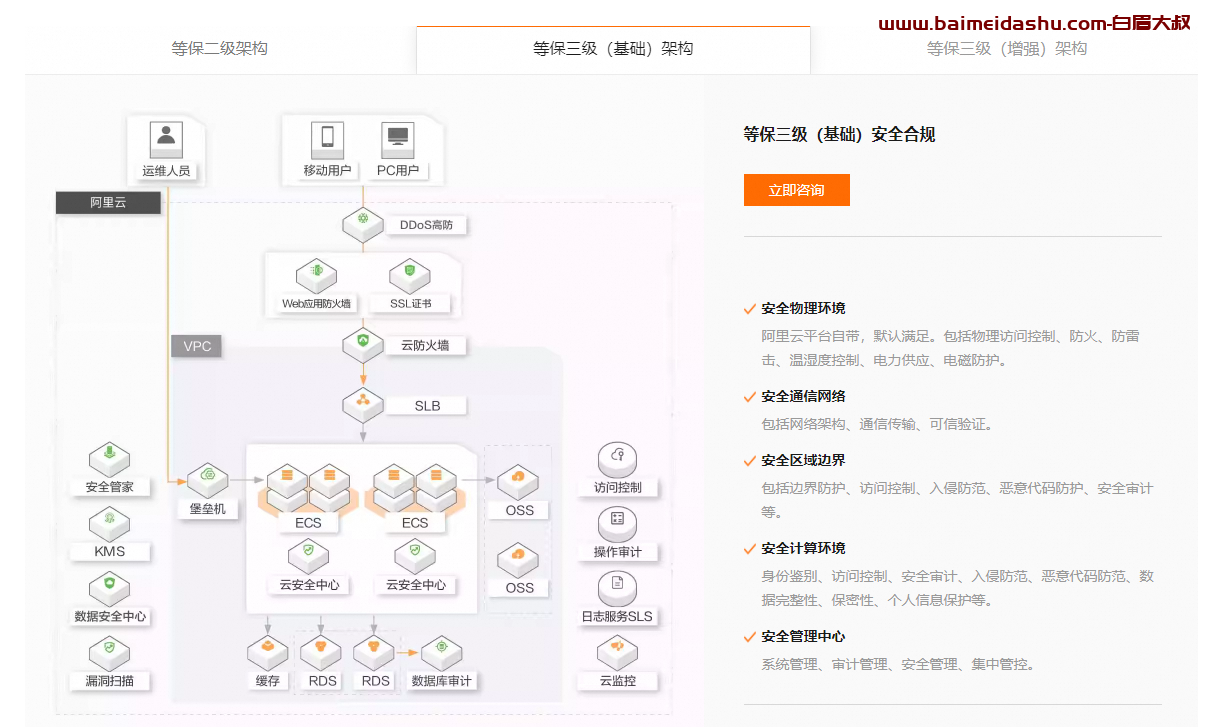The image size is (1220, 727).
Task: Click the 等保三级(基础)安全合规 heading
Action: pos(840,134)
